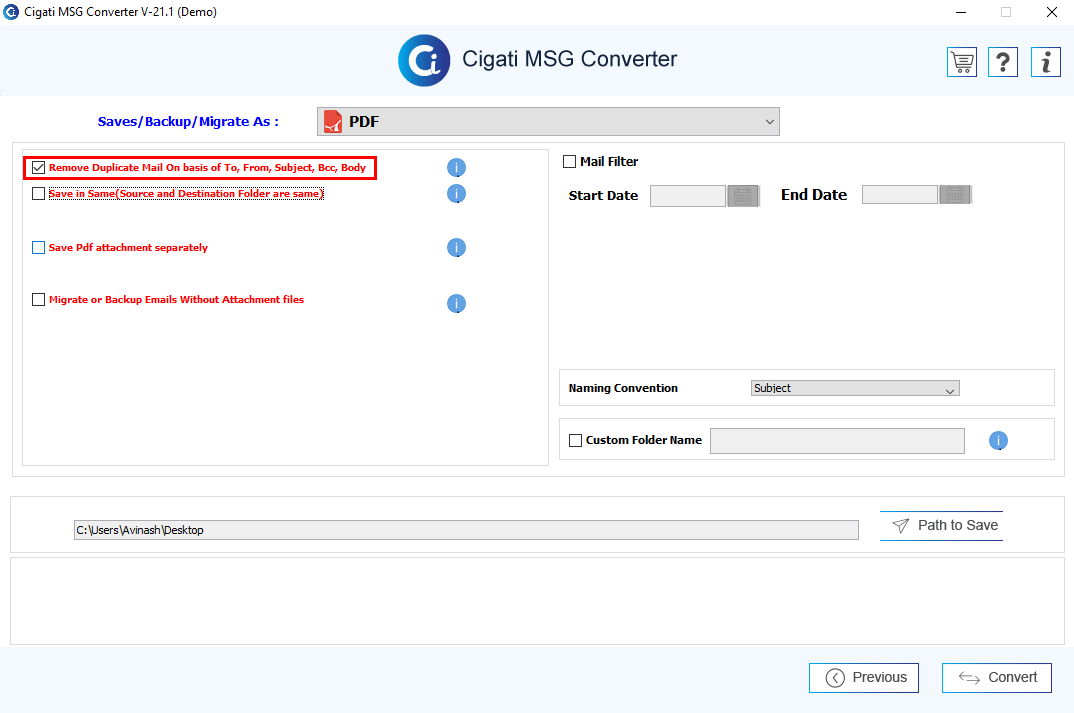Enable Save Pdf attachment separately
1074x713 pixels.
click(38, 247)
